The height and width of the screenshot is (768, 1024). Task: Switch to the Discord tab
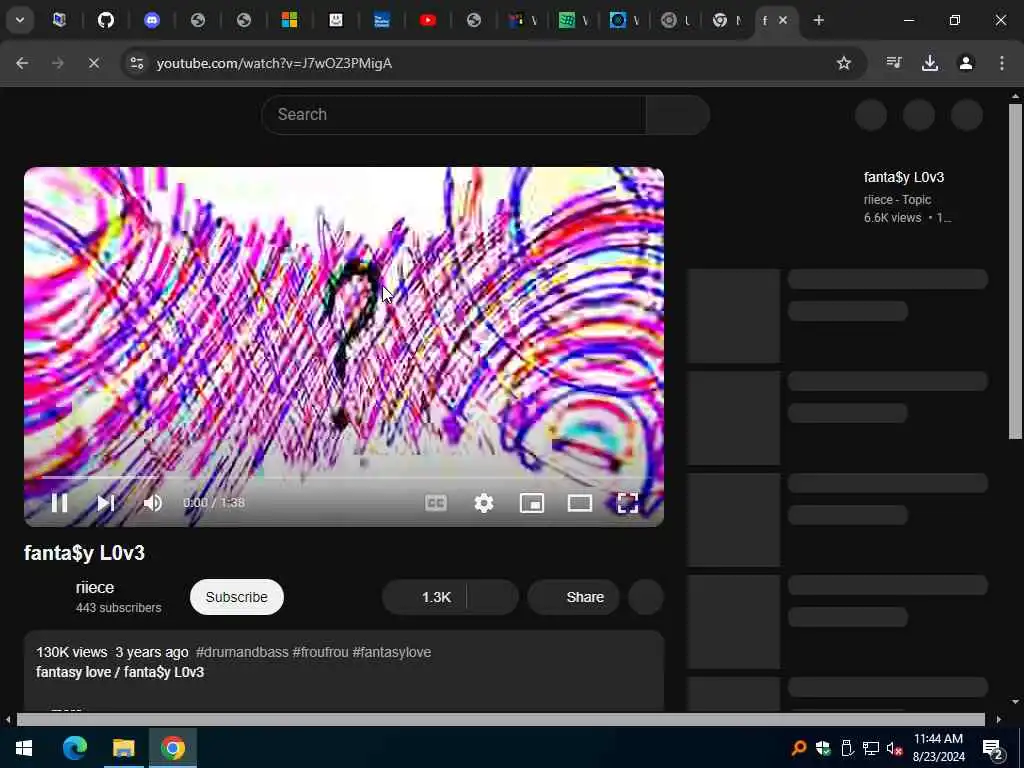point(152,20)
